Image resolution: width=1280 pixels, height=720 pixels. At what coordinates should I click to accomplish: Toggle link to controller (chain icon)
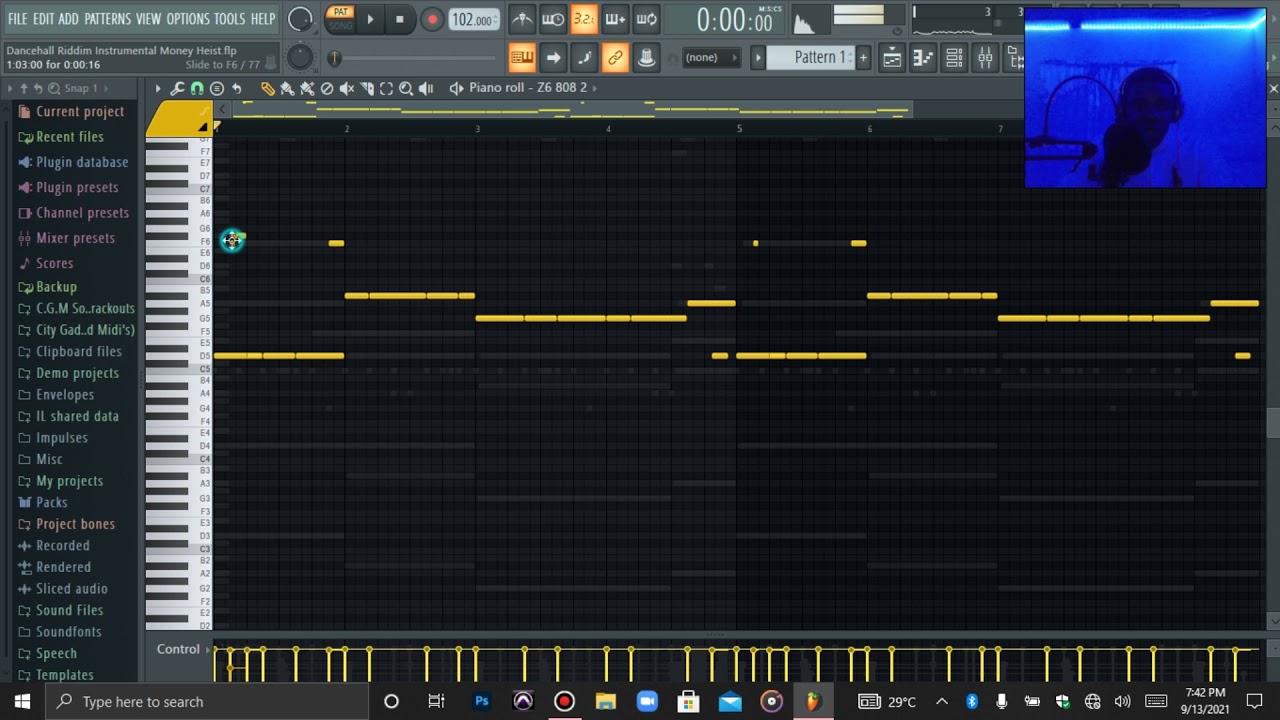click(615, 58)
